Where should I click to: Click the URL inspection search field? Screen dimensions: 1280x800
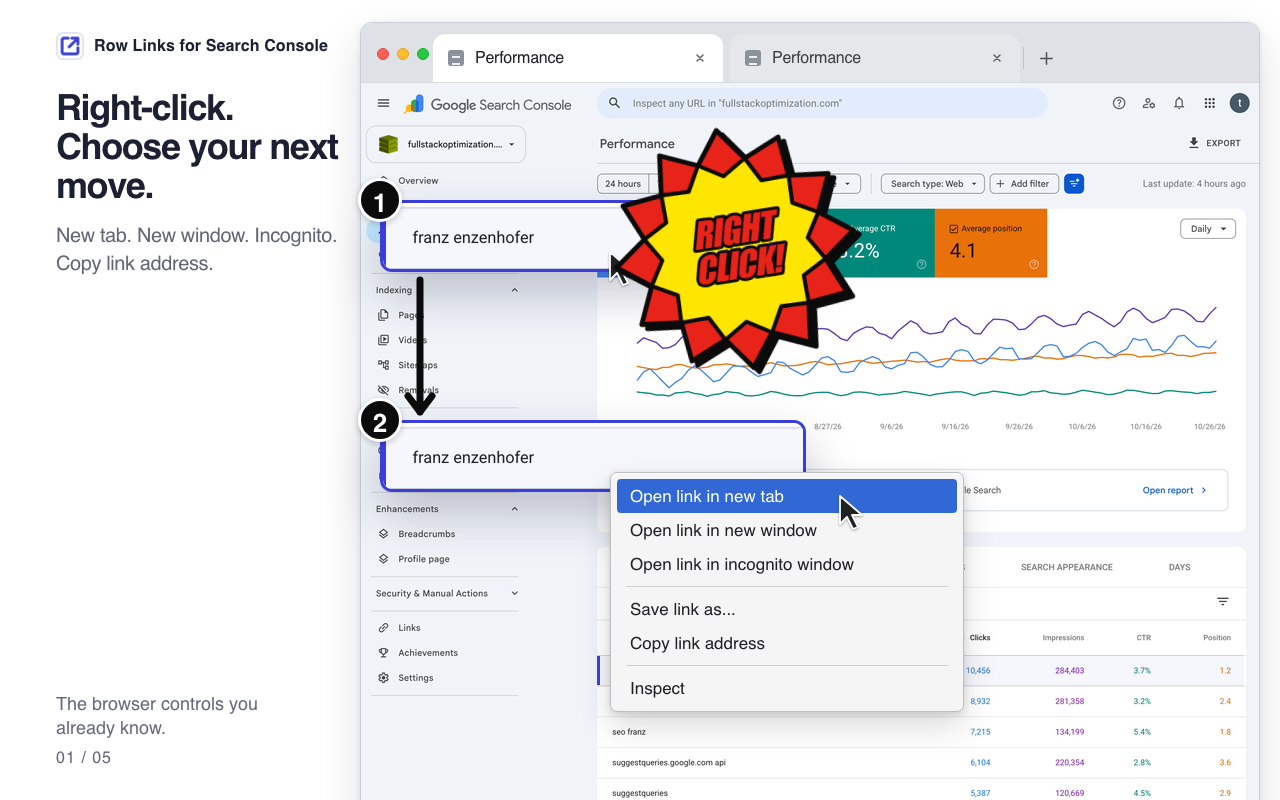coord(822,103)
